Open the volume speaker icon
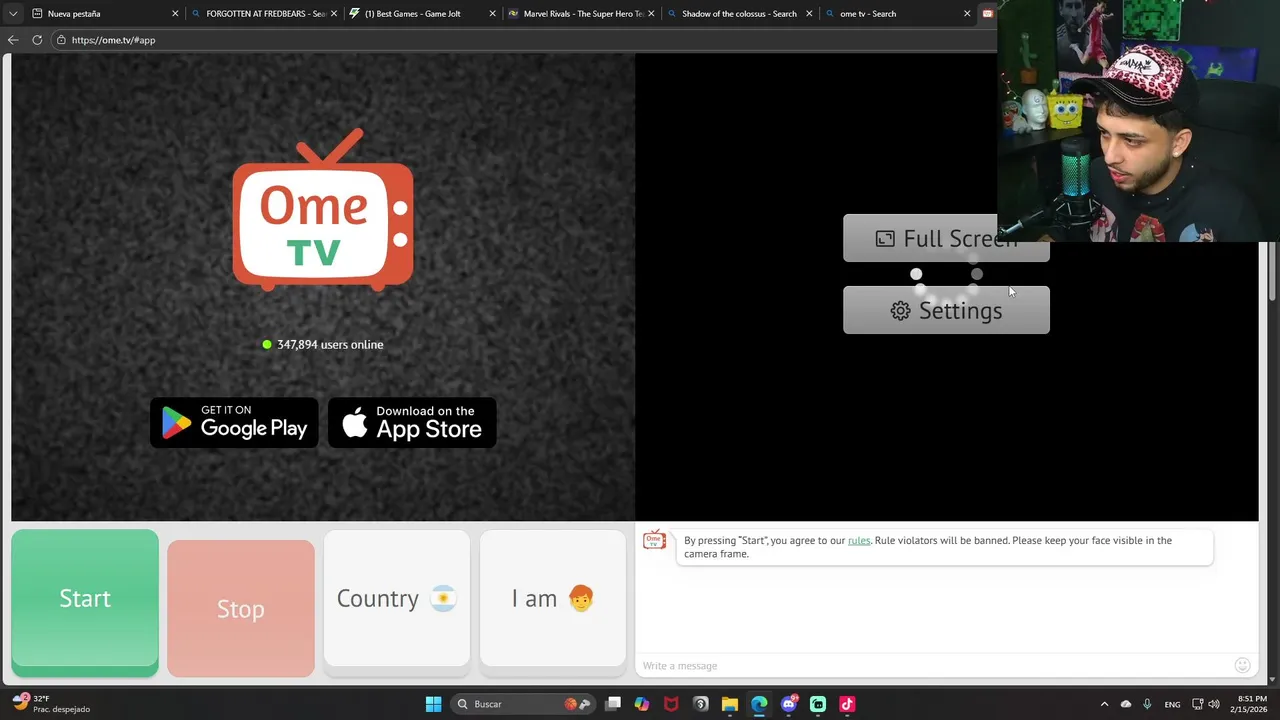The image size is (1280, 720). coord(1215,704)
